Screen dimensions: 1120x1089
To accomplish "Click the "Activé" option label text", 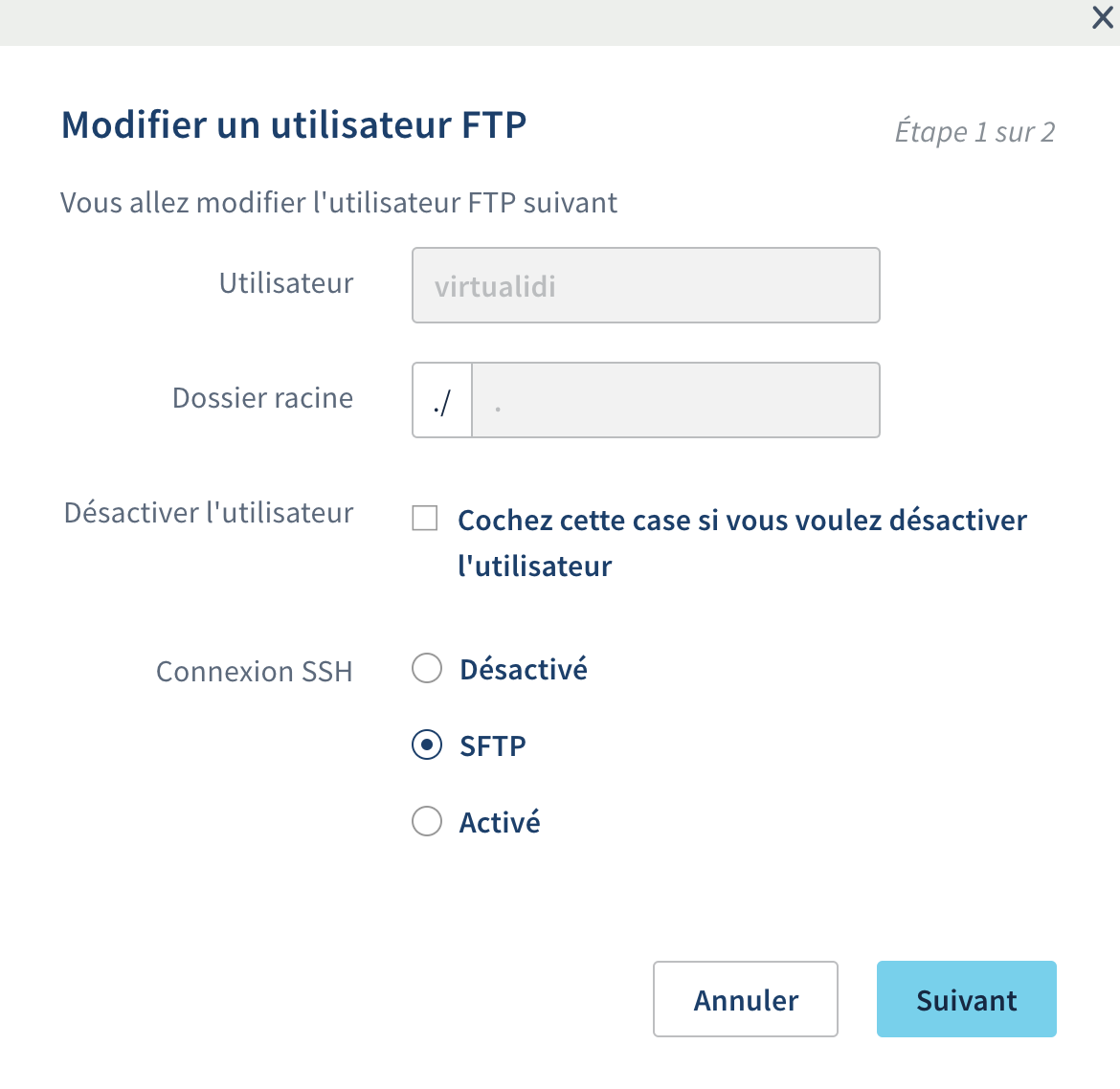I will coord(500,822).
